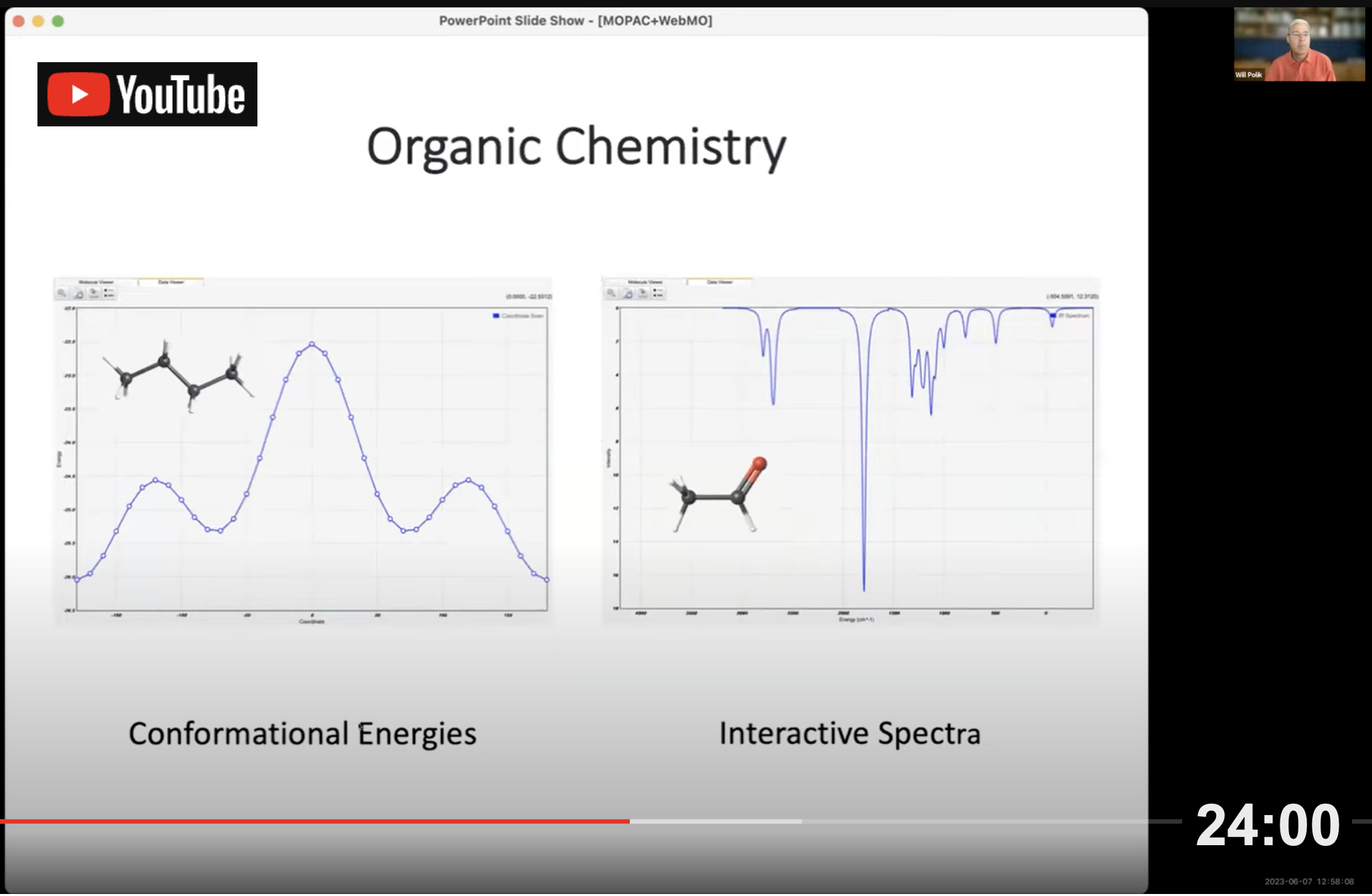Click the export data icon in left chart toolbar

pos(94,294)
